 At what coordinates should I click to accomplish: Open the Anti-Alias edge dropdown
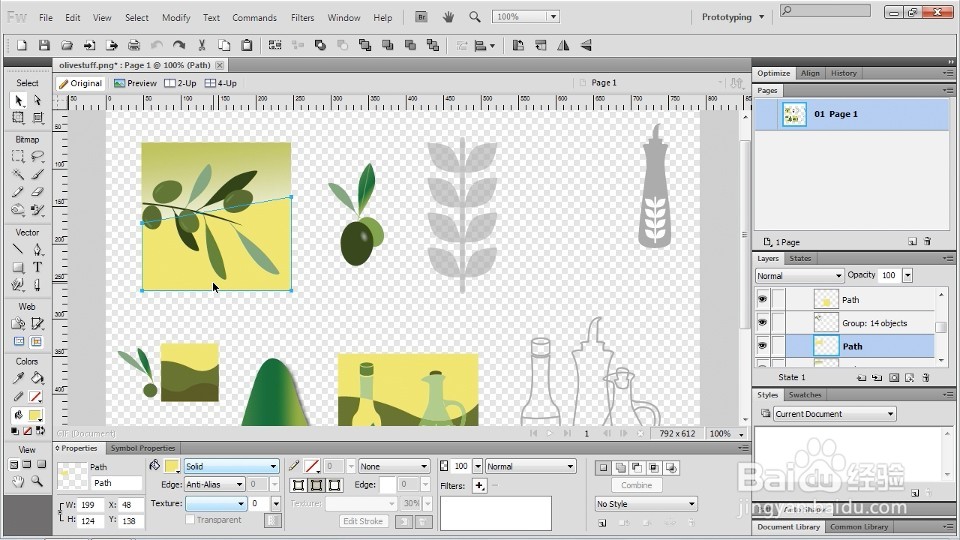coord(214,484)
